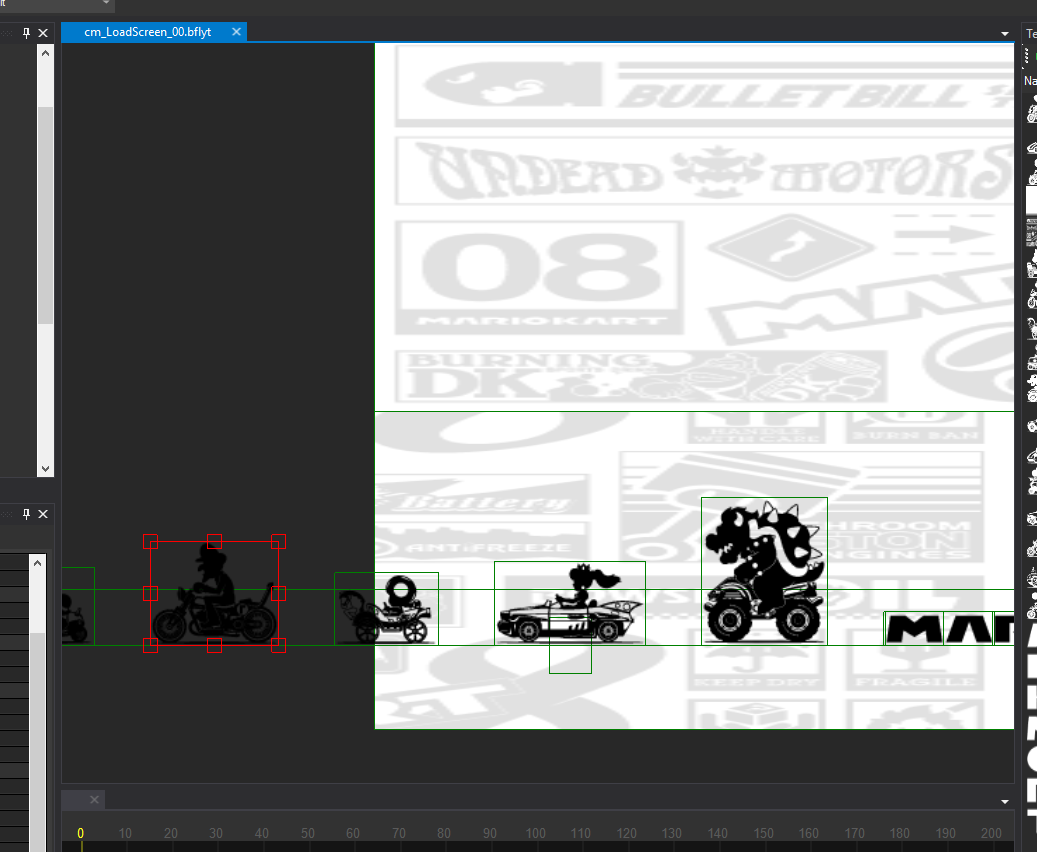Click the yellow frame 0 playhead marker
The width and height of the screenshot is (1037, 852).
pos(81,833)
